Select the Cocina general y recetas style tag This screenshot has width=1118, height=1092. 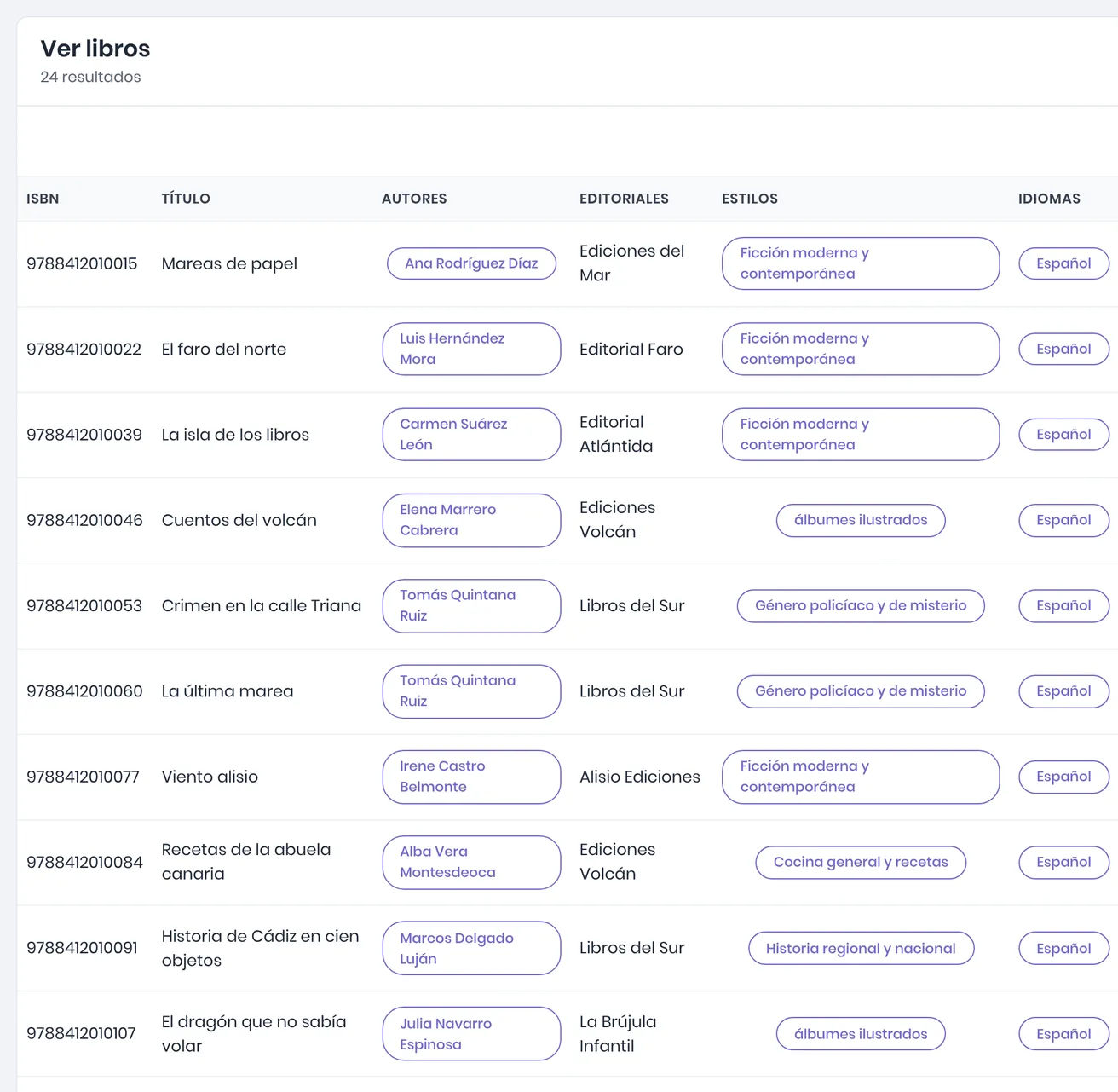[861, 862]
